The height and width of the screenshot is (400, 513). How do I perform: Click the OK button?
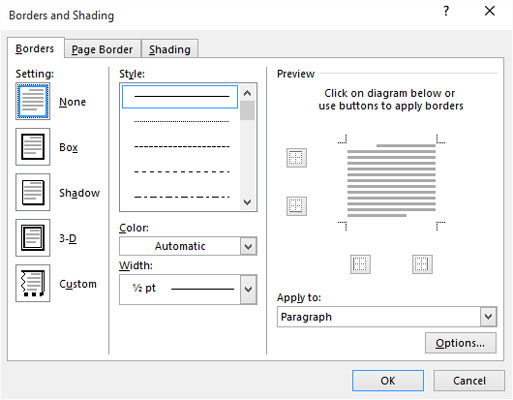[388, 380]
